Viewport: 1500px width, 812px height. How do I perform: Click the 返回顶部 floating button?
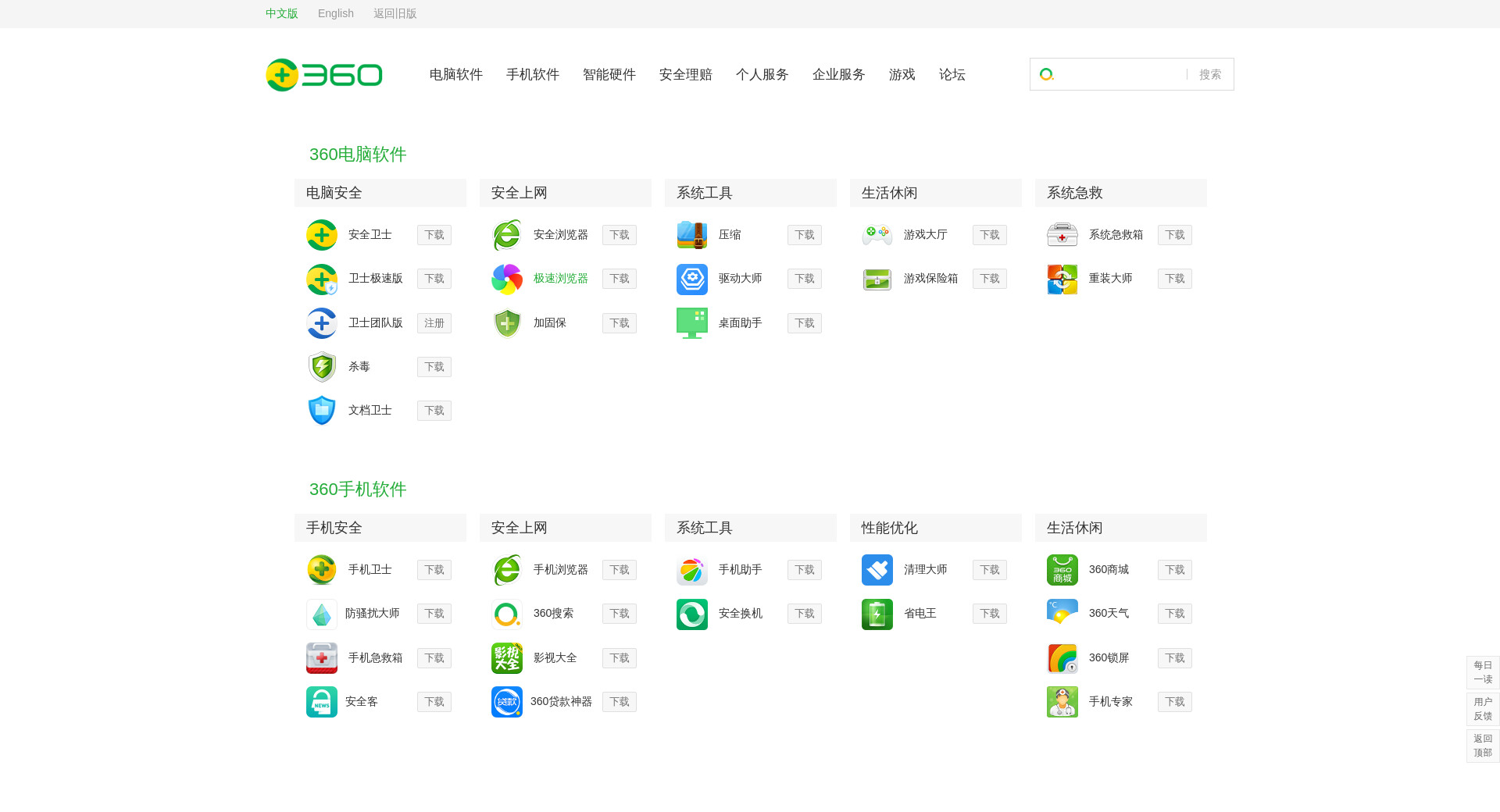[1483, 746]
